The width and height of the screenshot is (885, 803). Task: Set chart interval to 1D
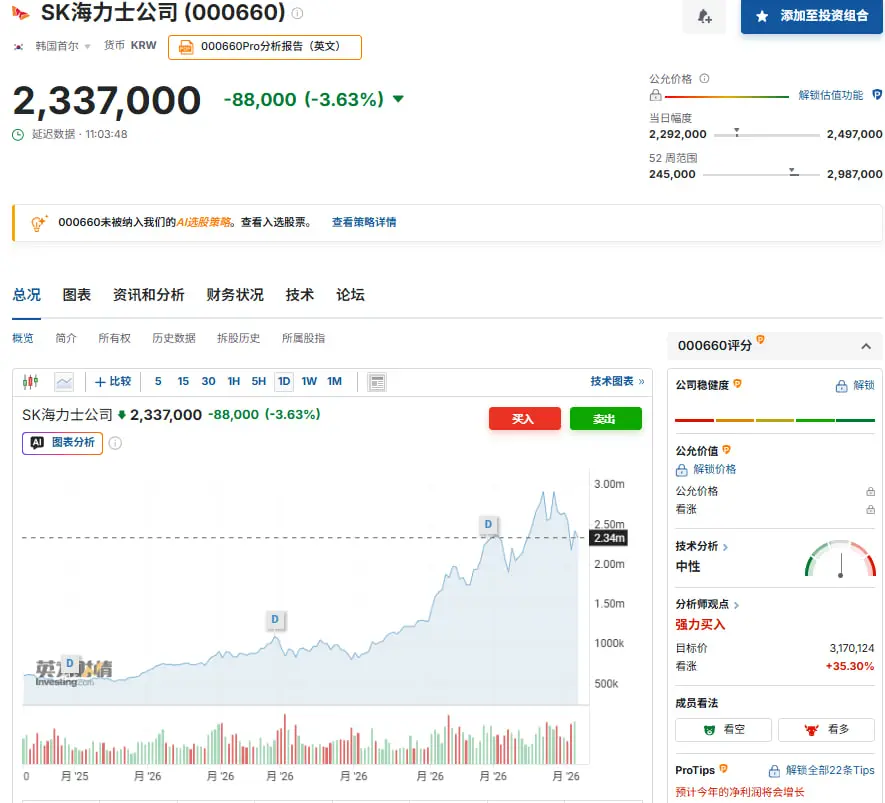[x=284, y=381]
